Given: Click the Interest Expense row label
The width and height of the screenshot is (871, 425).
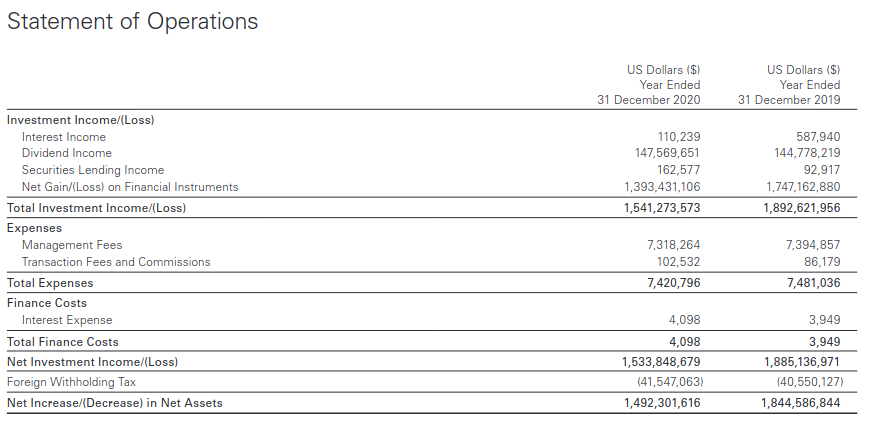Looking at the screenshot, I should (x=67, y=320).
